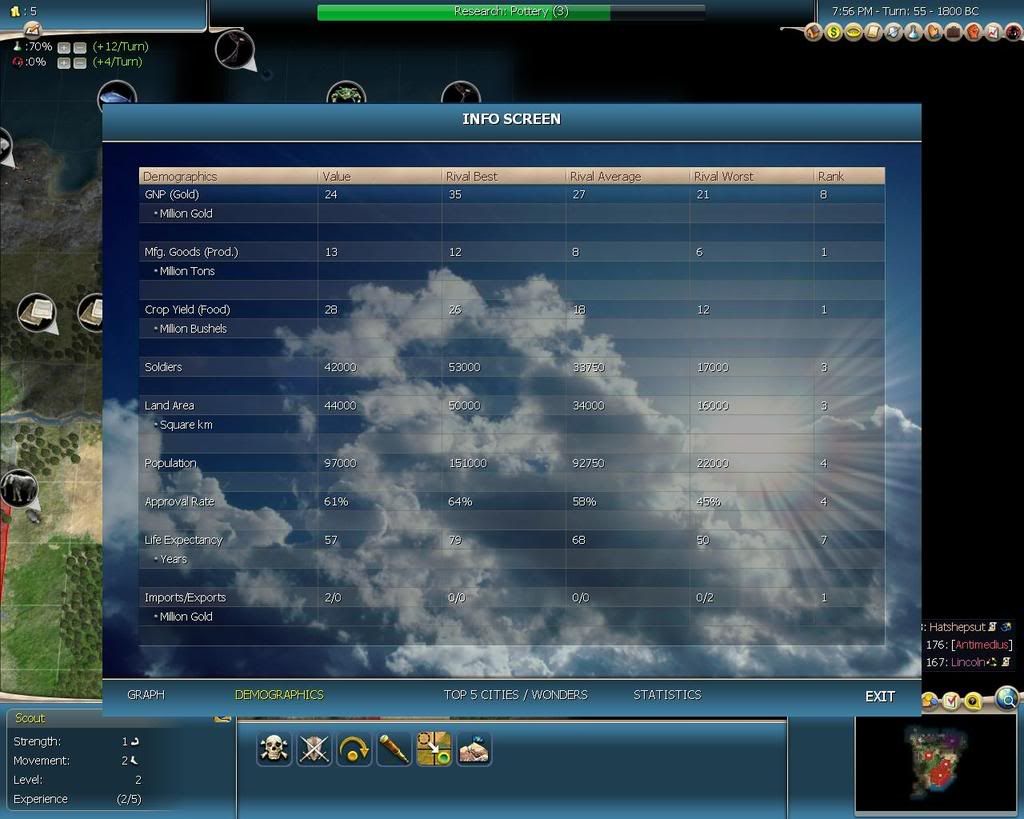Screen dimensions: 1024x819
Task: Click EXIT to close Info Screen
Action: click(x=880, y=696)
